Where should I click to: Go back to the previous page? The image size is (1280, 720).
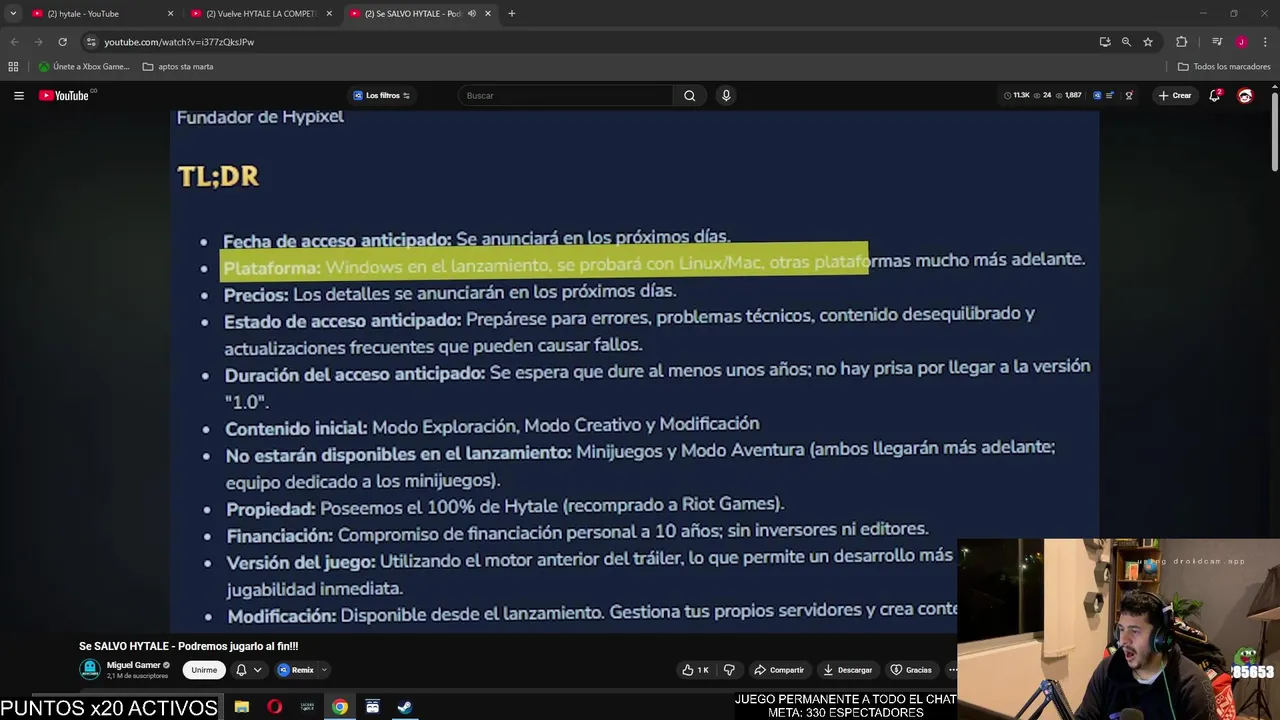tap(14, 42)
